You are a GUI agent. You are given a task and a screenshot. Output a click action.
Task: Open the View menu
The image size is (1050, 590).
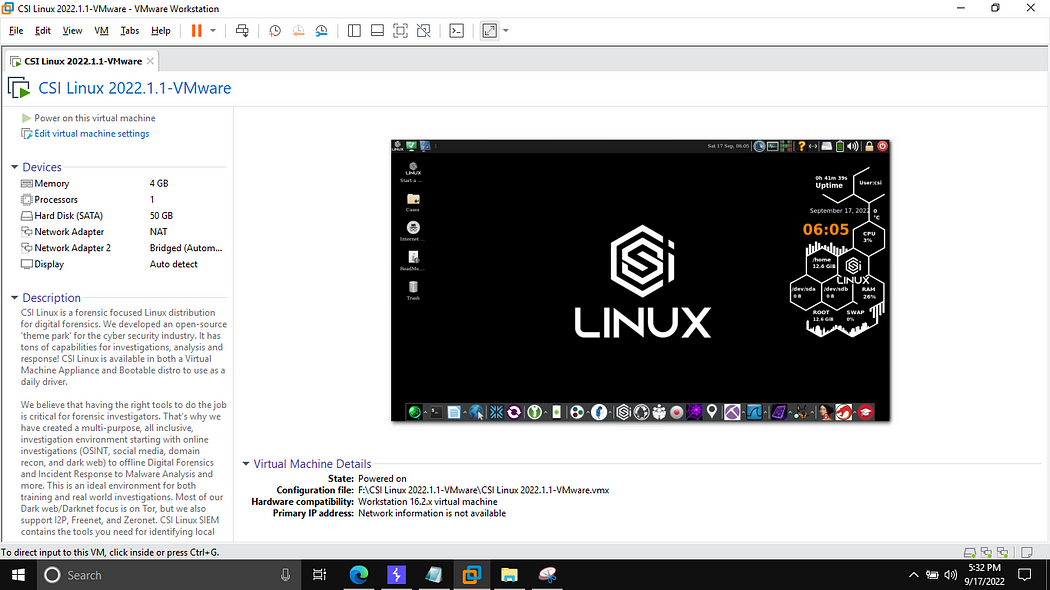72,31
